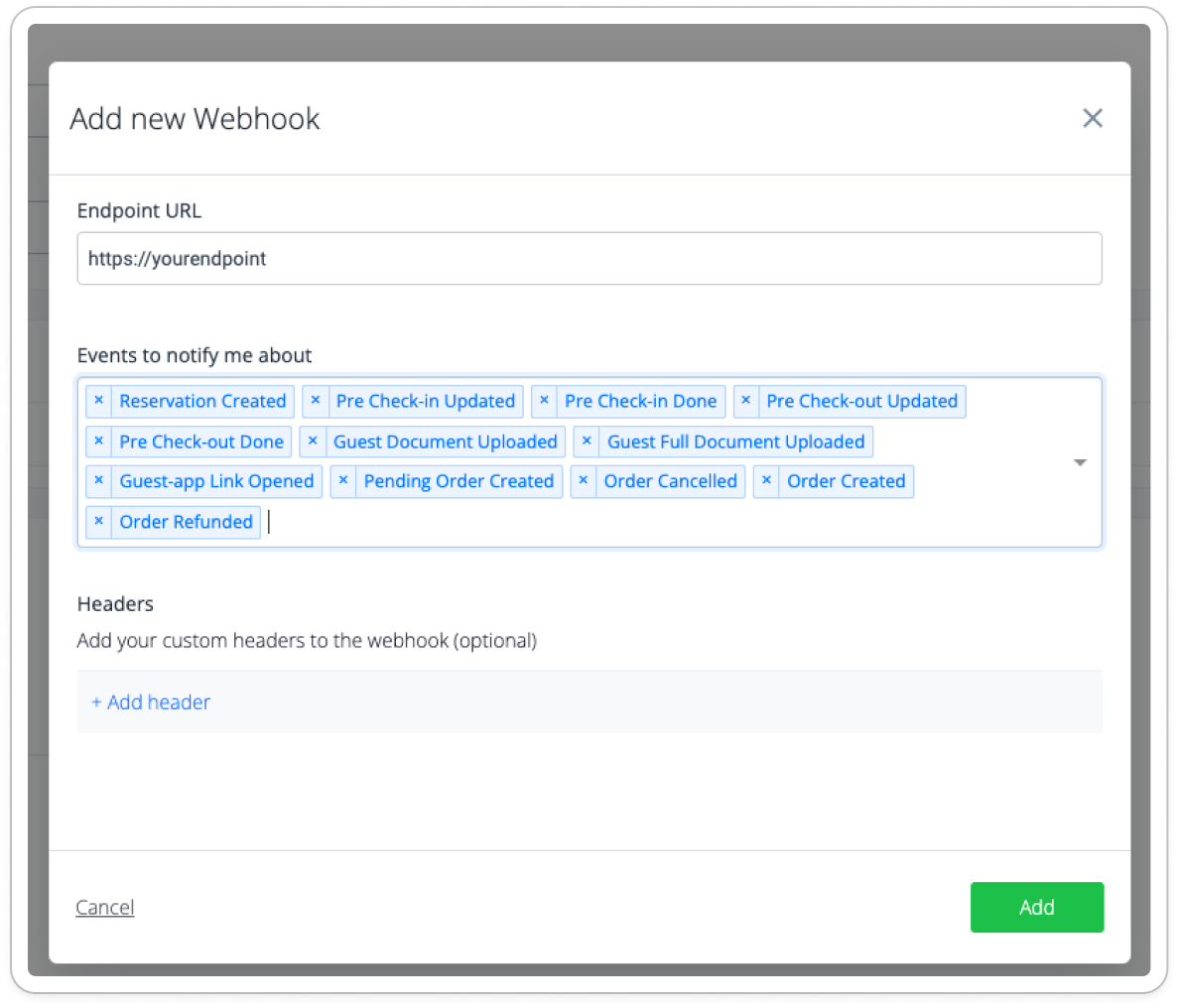
Task: Click the Endpoint URL input field
Action: [589, 259]
